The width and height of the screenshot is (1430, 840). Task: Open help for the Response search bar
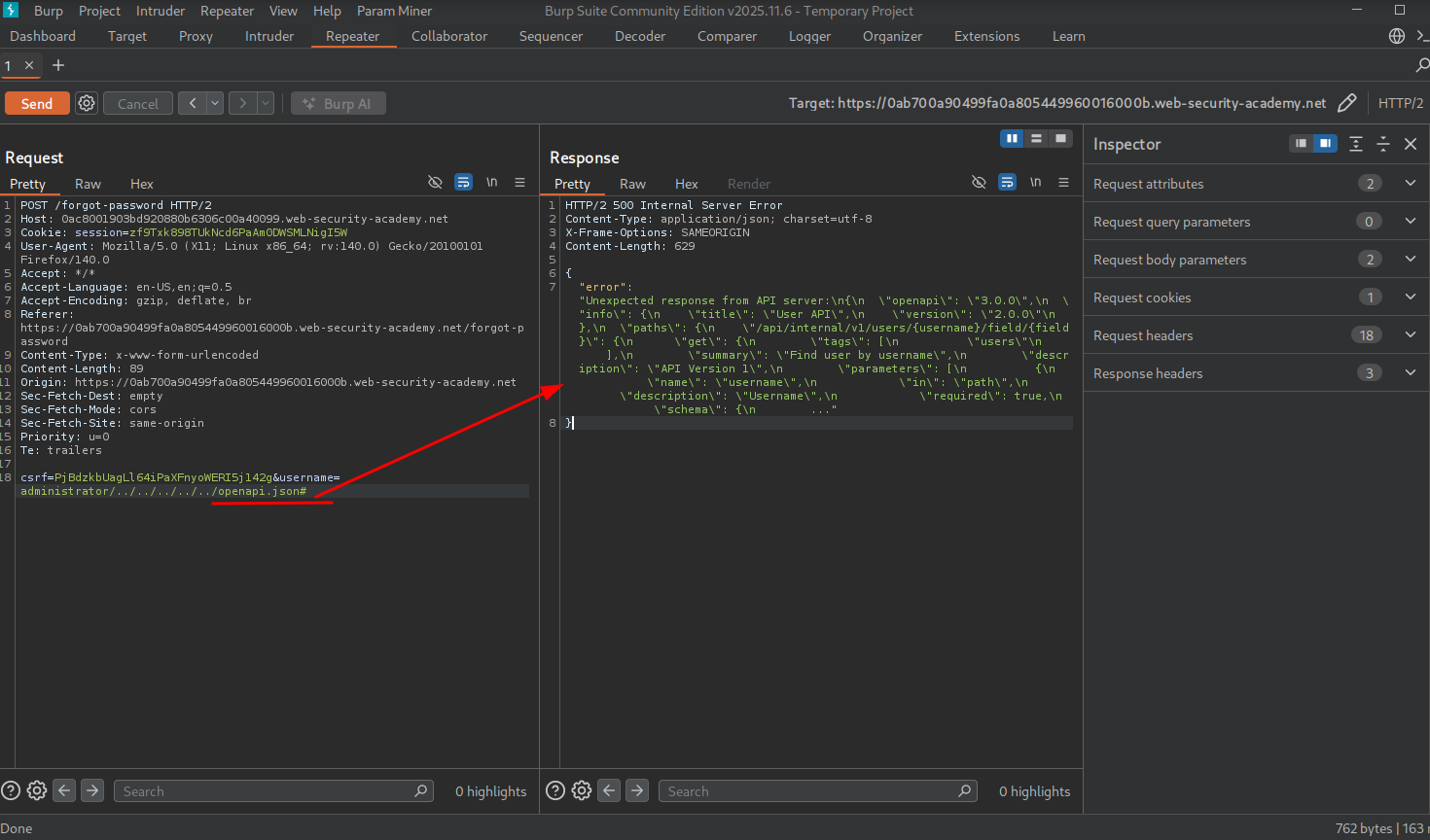pos(555,790)
